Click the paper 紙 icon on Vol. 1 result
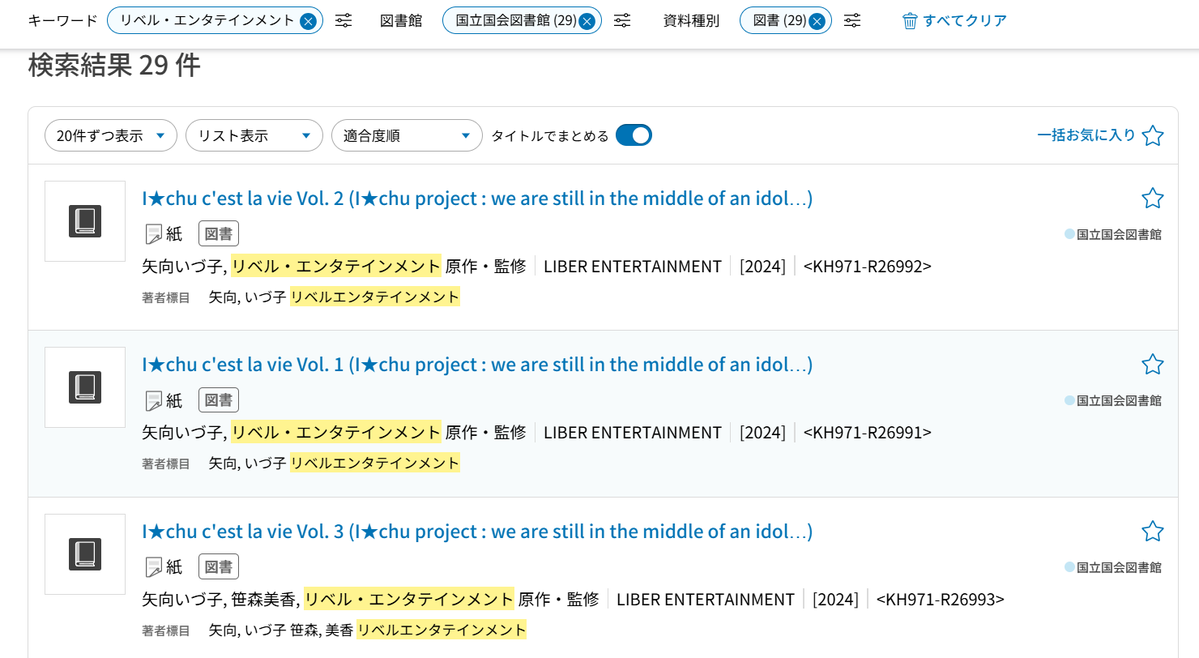Screen dimensions: 1199x658 [154, 400]
